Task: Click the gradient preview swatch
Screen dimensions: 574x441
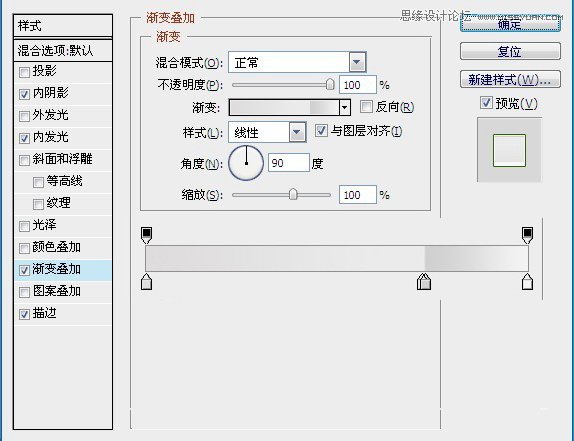Action: coord(284,108)
